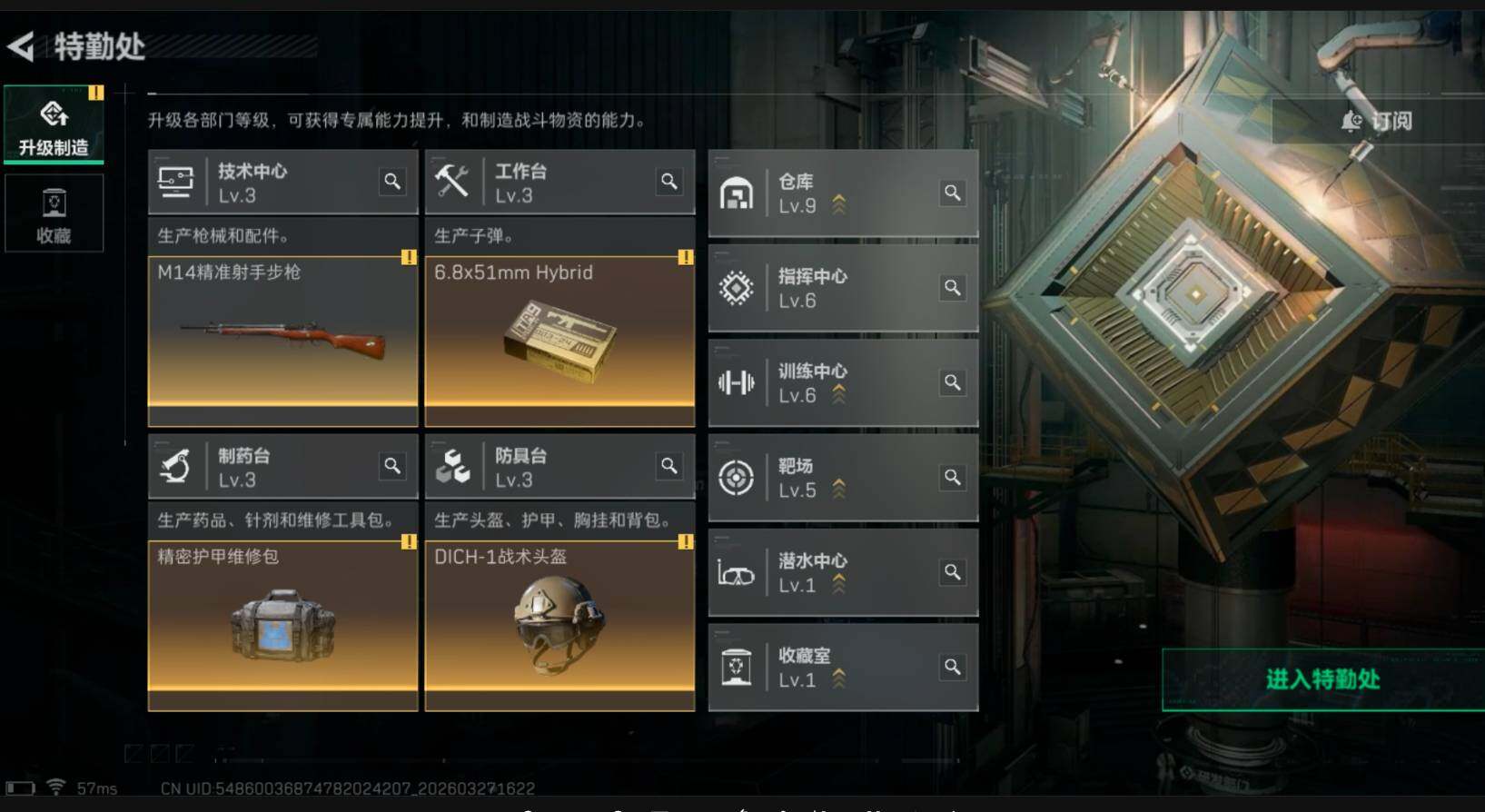Open the 精密护甲维修包 crafting card
Viewport: 1485px width, 812px height.
283,625
